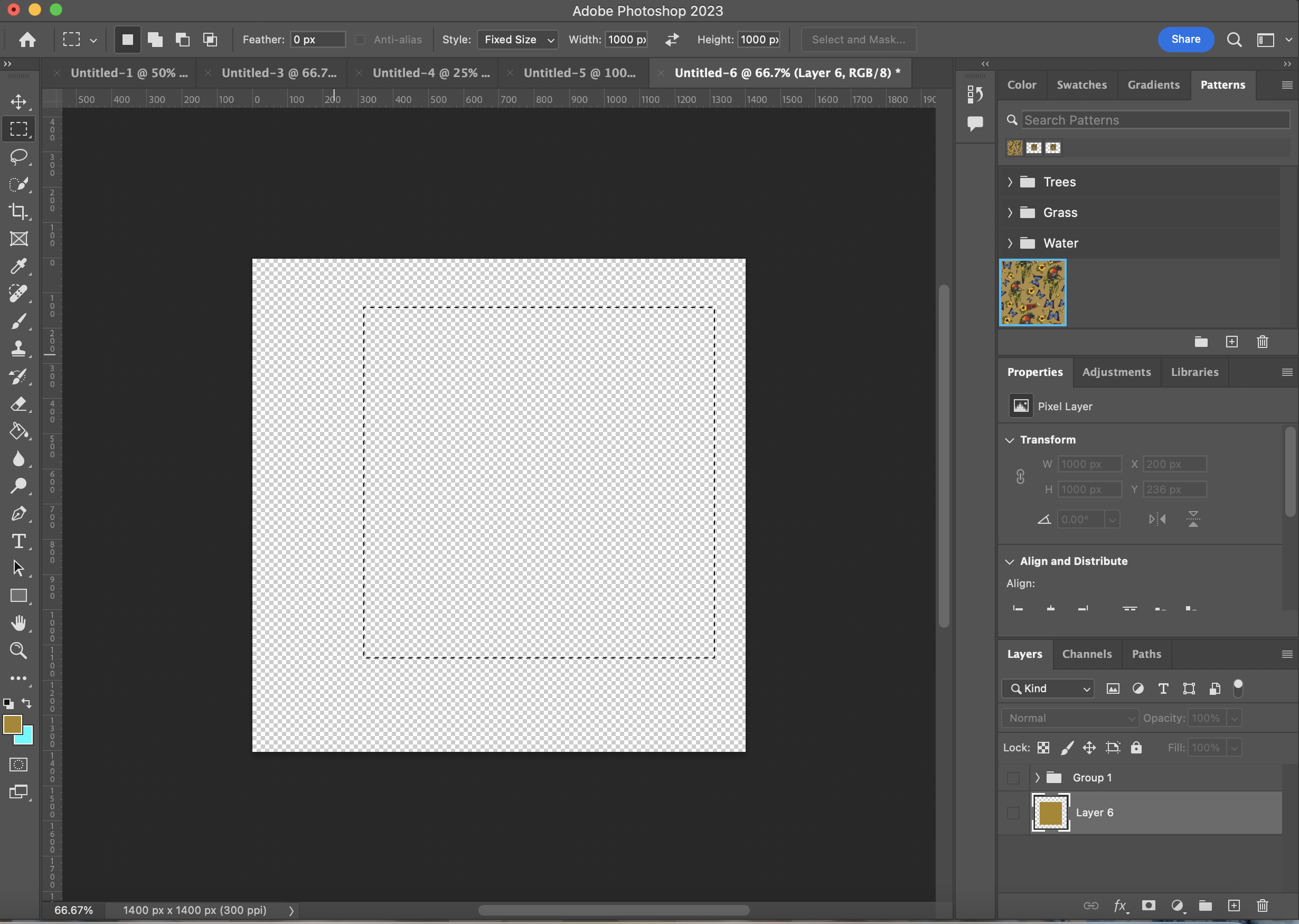This screenshot has width=1299, height=924.
Task: Click the foreground color swatch
Action: (13, 724)
